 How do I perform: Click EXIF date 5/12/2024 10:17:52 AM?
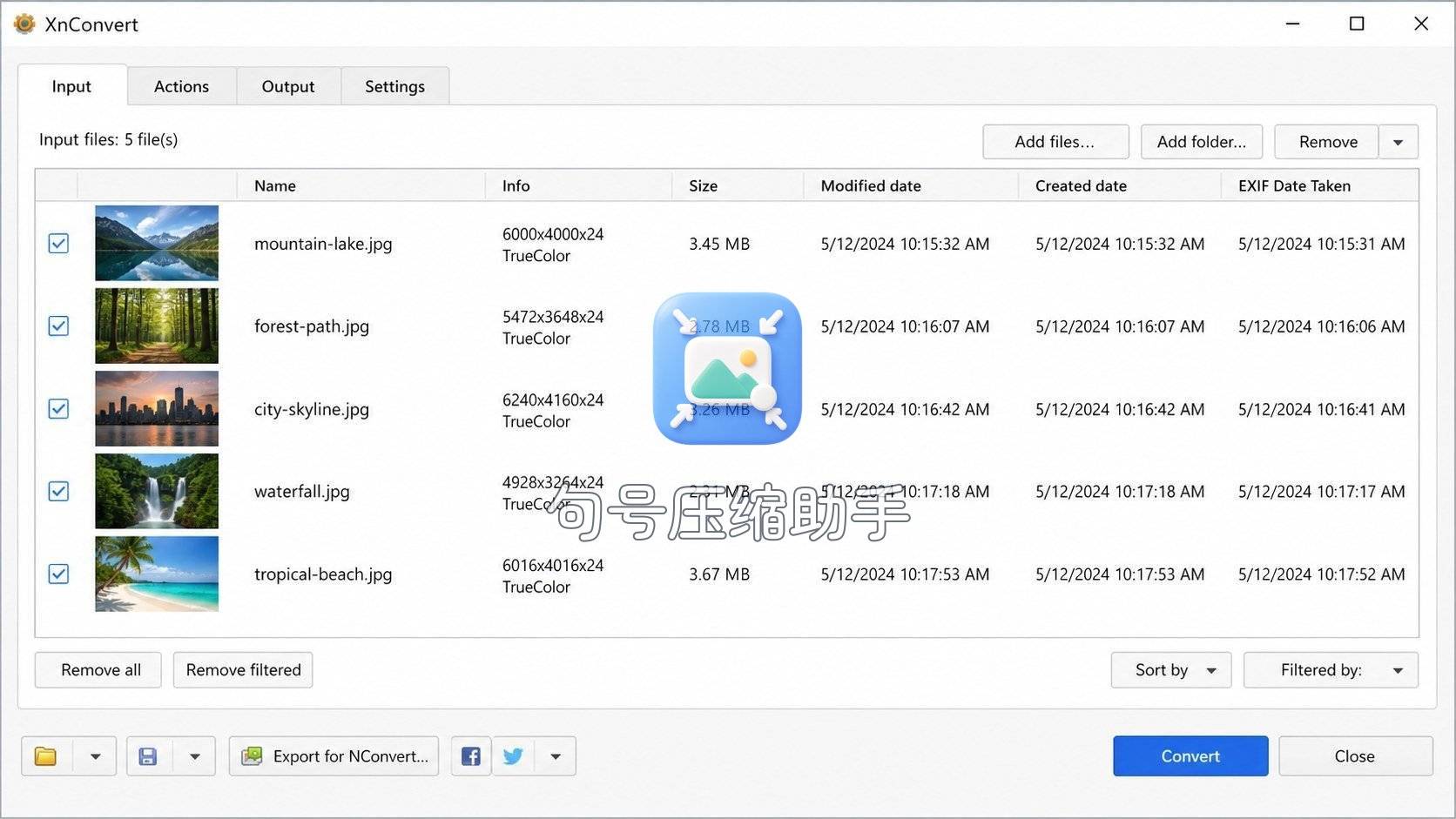pos(1322,574)
